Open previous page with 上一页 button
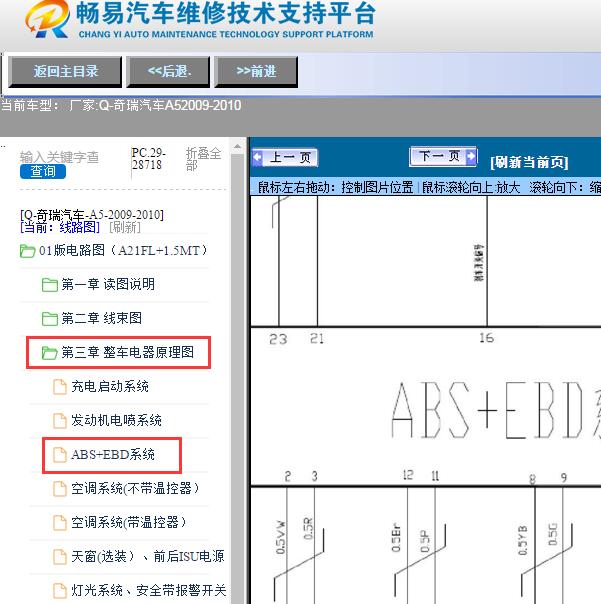This screenshot has width=601, height=604. coord(285,157)
